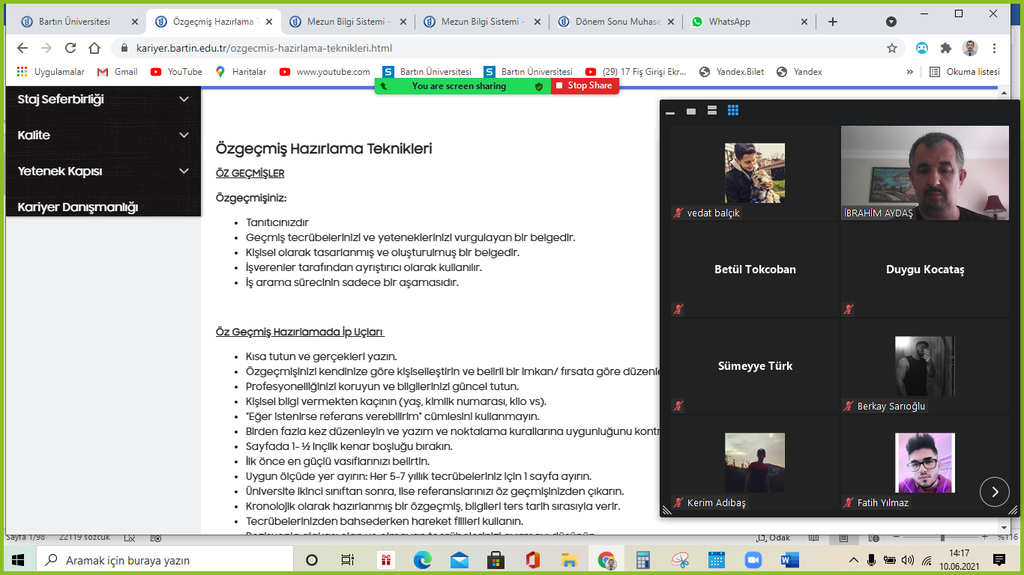Switch to the Dönem Sonu Muhasebe tab
The image size is (1024, 575).
click(x=617, y=21)
